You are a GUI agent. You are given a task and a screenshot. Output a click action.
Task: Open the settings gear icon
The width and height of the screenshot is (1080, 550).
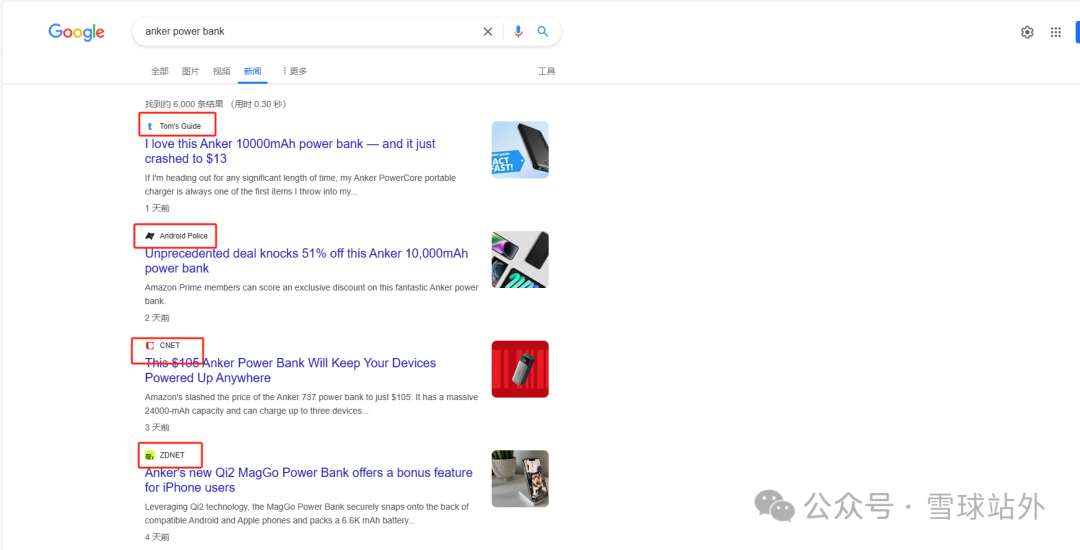[1027, 32]
